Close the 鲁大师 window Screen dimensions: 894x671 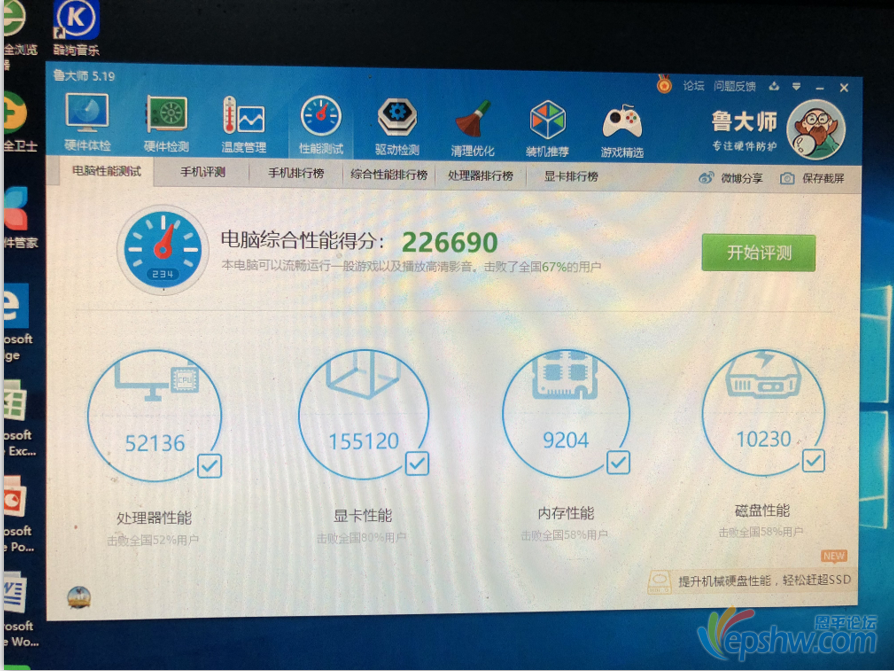844,88
